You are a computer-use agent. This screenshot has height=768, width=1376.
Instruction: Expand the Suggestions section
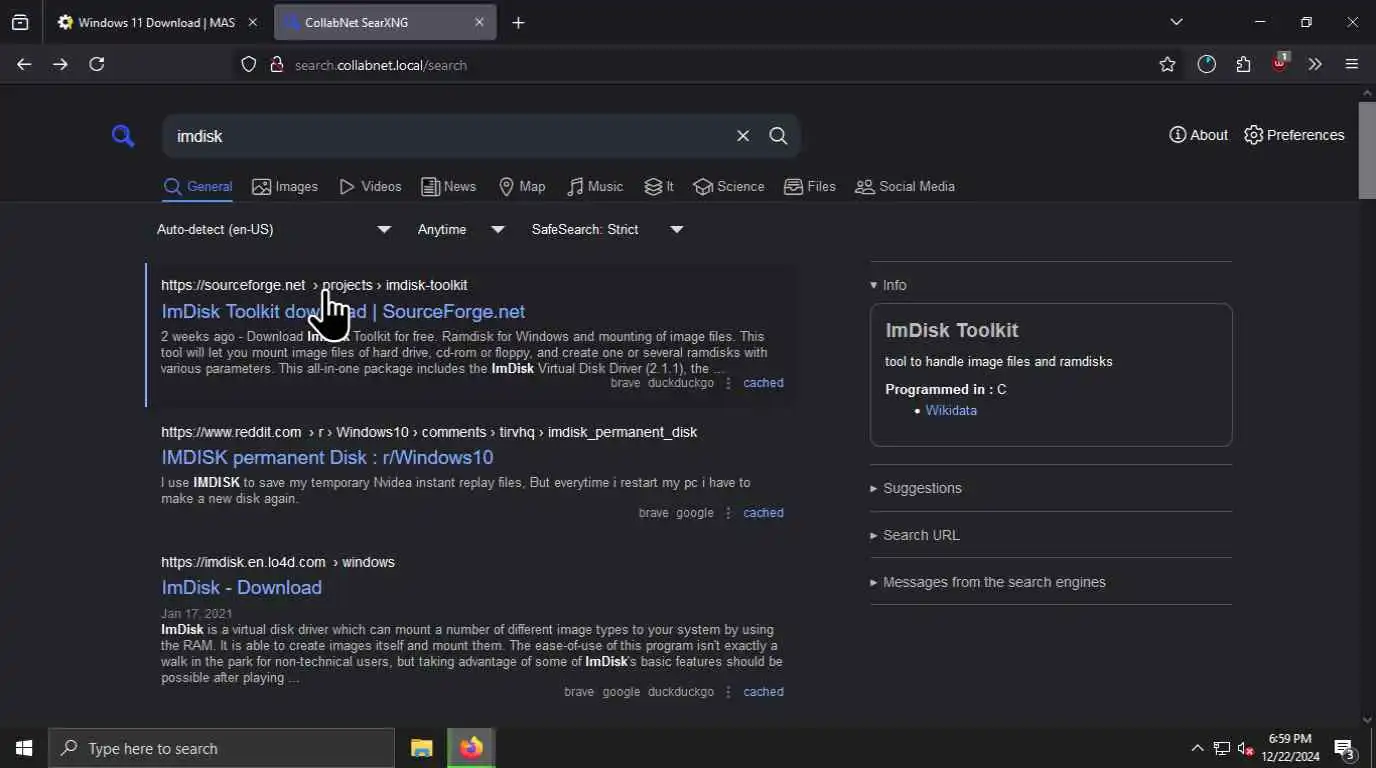click(x=916, y=488)
